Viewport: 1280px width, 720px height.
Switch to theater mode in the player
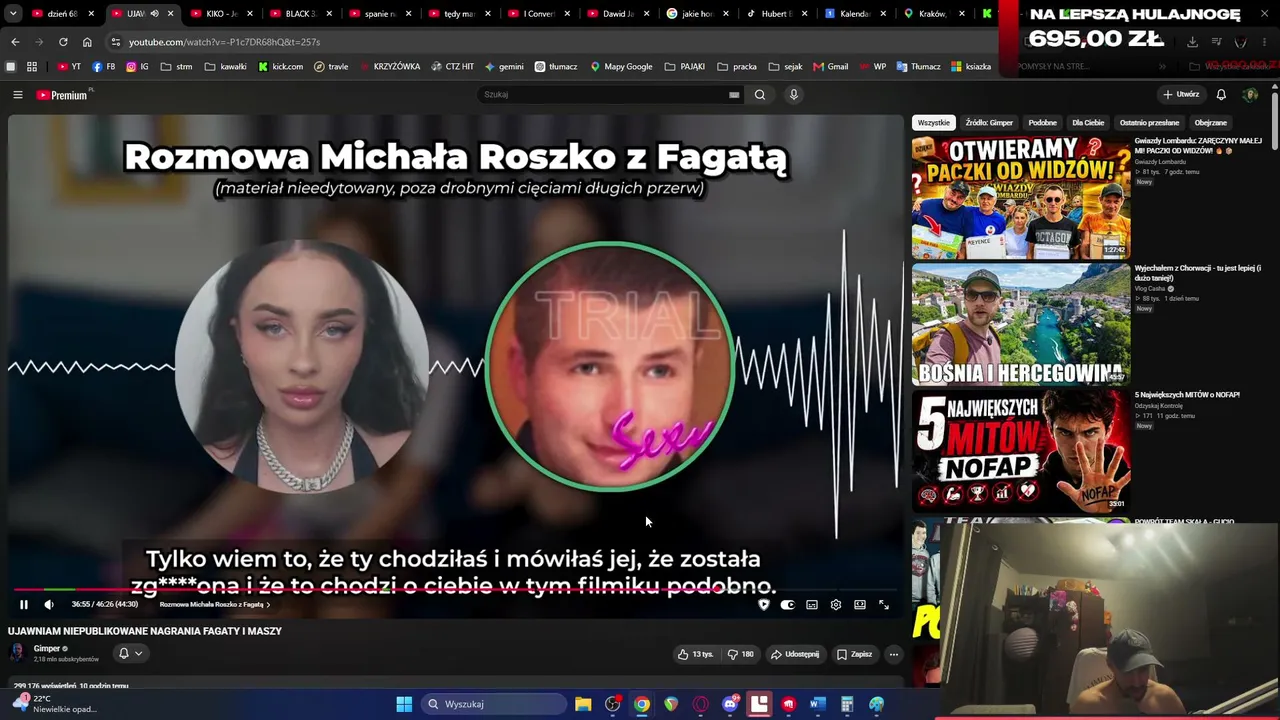coord(860,604)
